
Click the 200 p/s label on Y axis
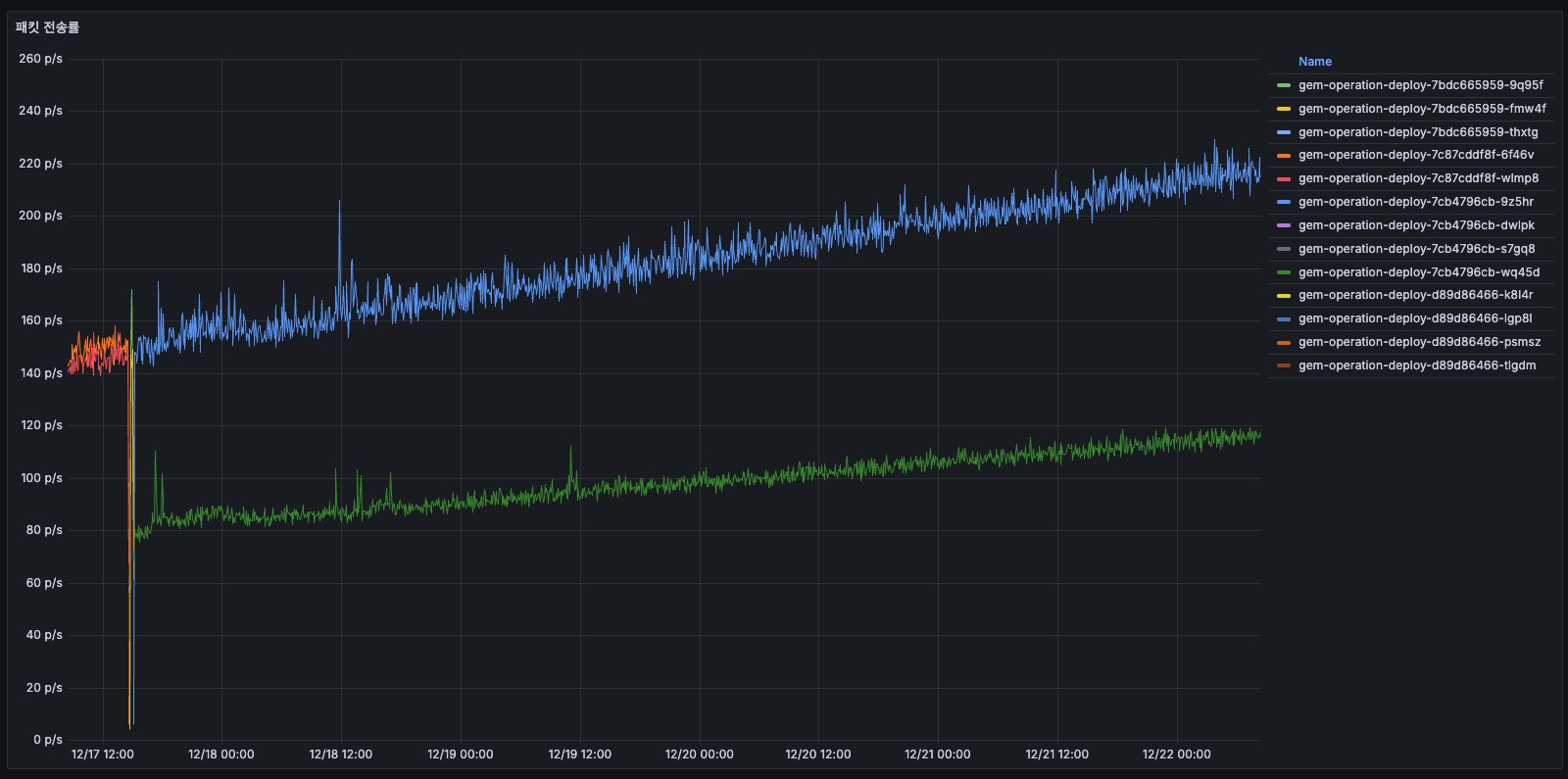coord(40,216)
